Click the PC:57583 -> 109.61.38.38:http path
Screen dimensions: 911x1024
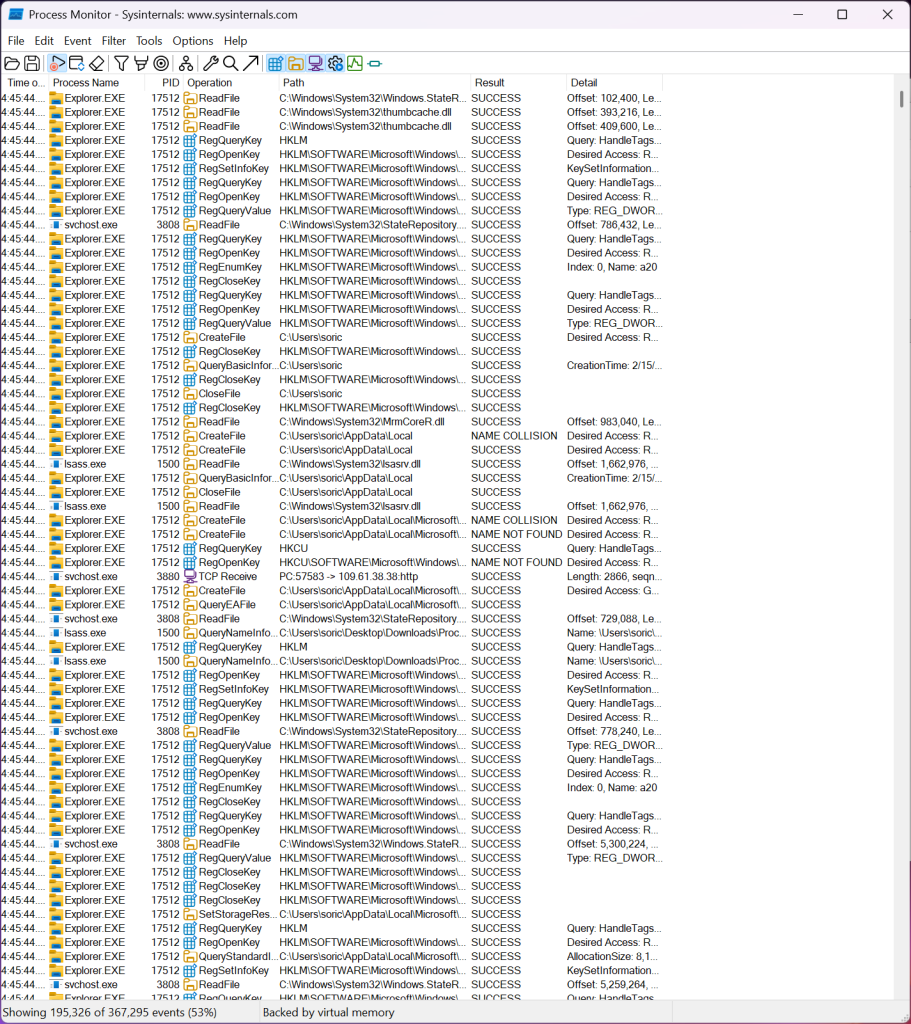pyautogui.click(x=348, y=577)
